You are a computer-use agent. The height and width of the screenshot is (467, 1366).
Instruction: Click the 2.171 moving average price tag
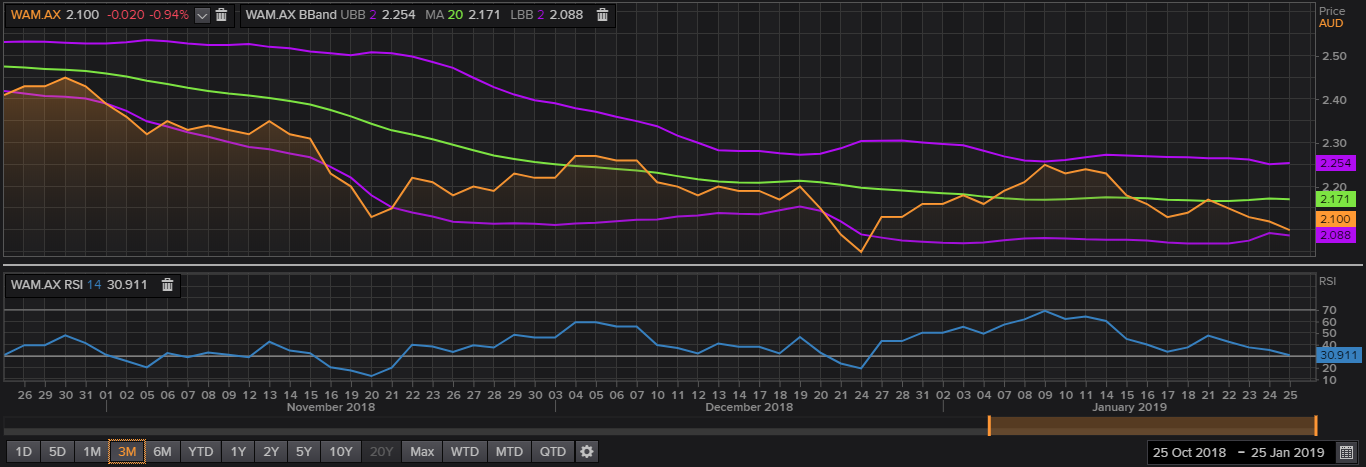(x=1336, y=200)
